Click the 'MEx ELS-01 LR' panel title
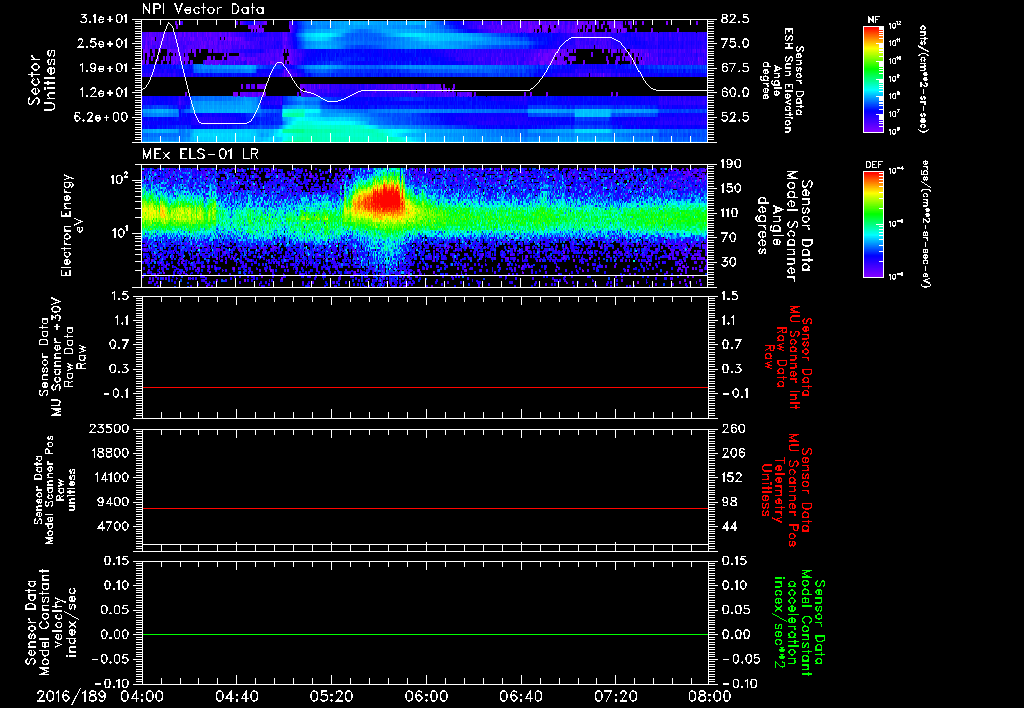The height and width of the screenshot is (708, 1024). click(x=199, y=155)
